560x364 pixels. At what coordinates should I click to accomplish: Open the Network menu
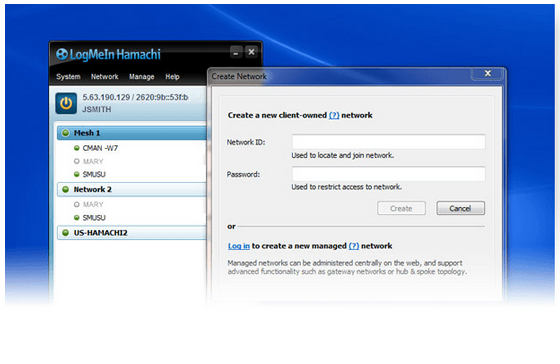105,77
